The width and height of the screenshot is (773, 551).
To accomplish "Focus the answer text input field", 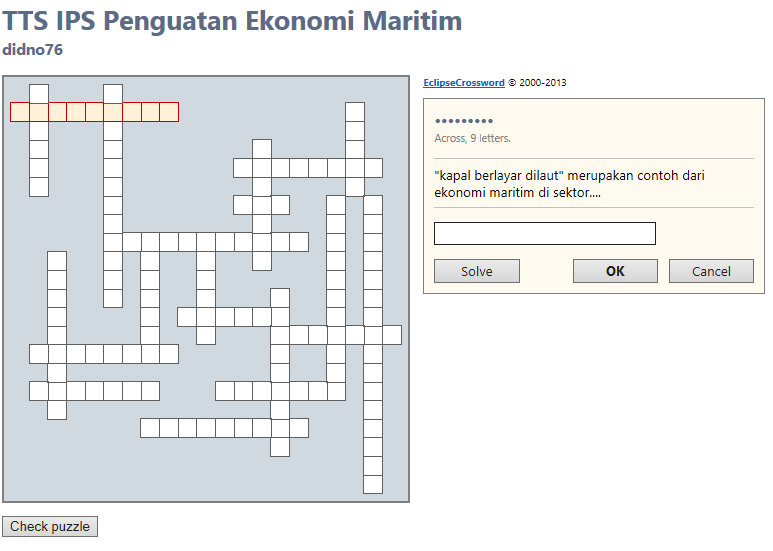I will point(544,234).
